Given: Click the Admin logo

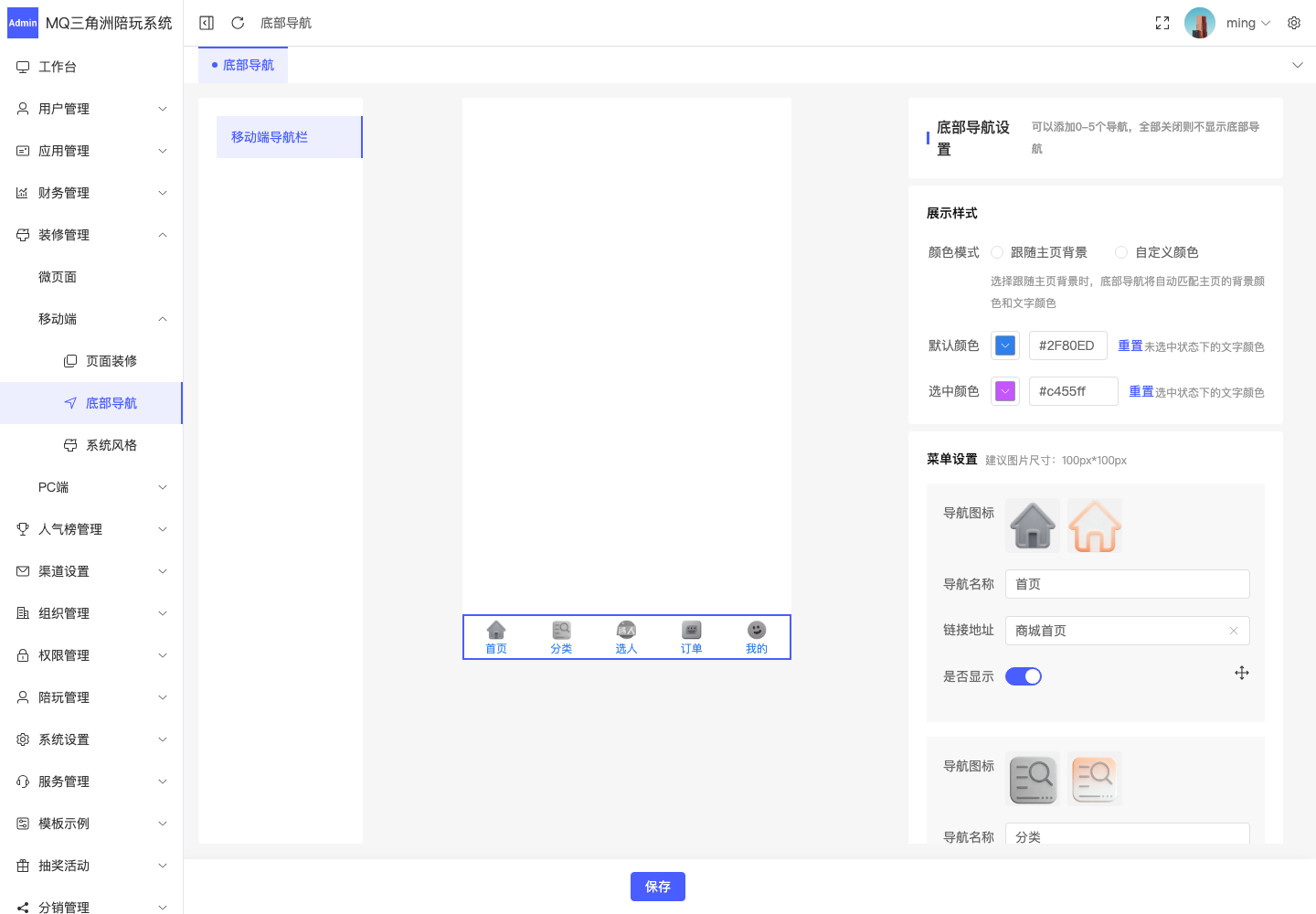Looking at the screenshot, I should tap(23, 23).
